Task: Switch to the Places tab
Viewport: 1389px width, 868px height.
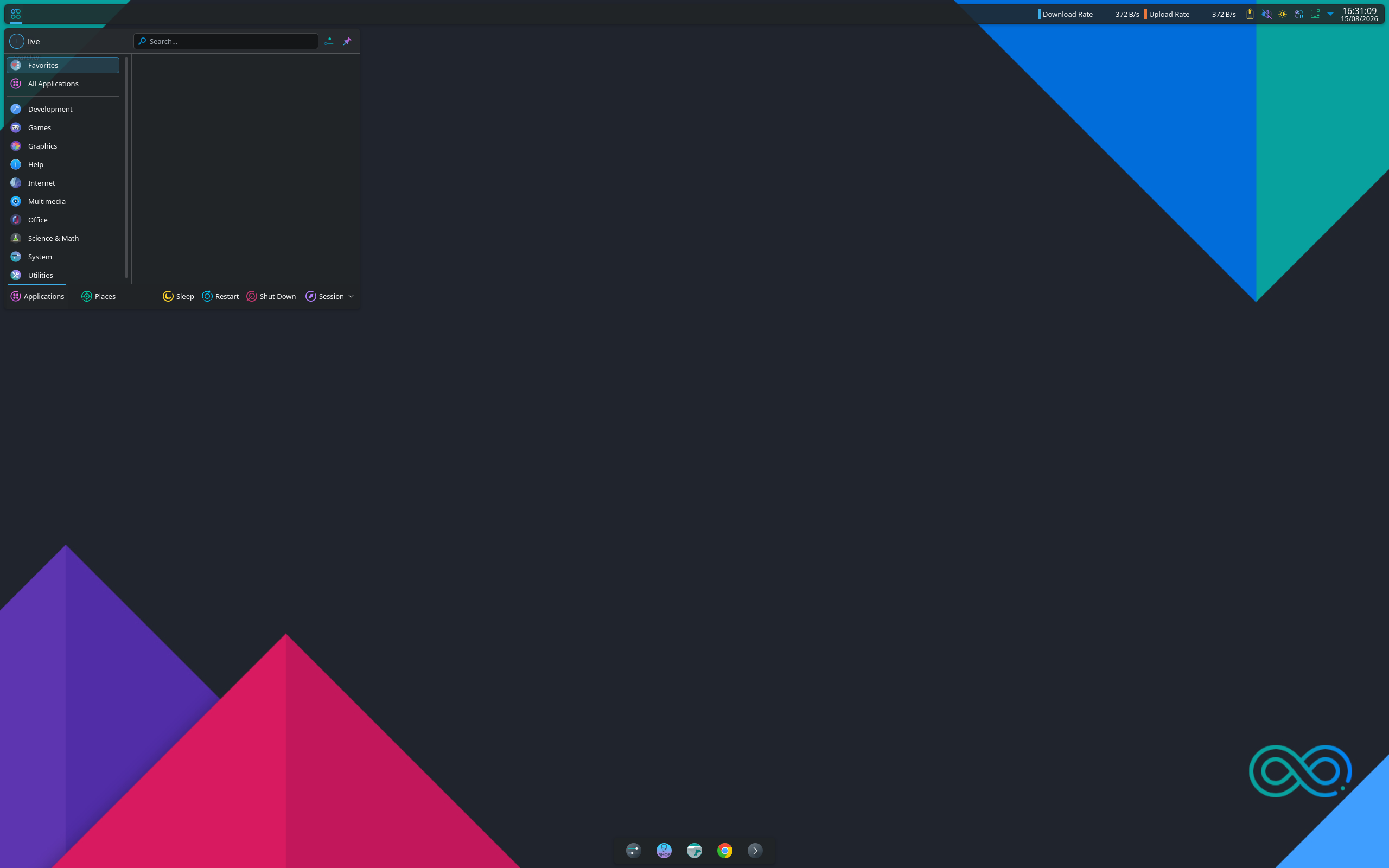Action: click(x=99, y=296)
